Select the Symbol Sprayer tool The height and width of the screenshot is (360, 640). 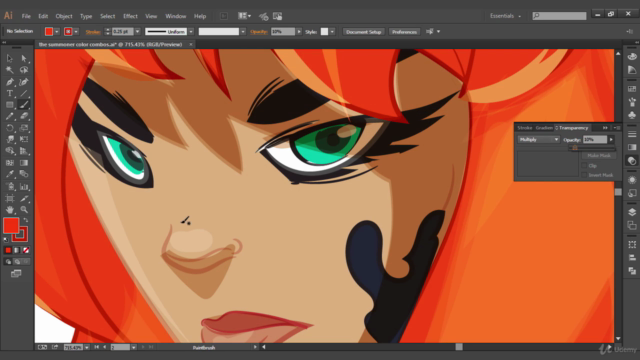(9, 187)
